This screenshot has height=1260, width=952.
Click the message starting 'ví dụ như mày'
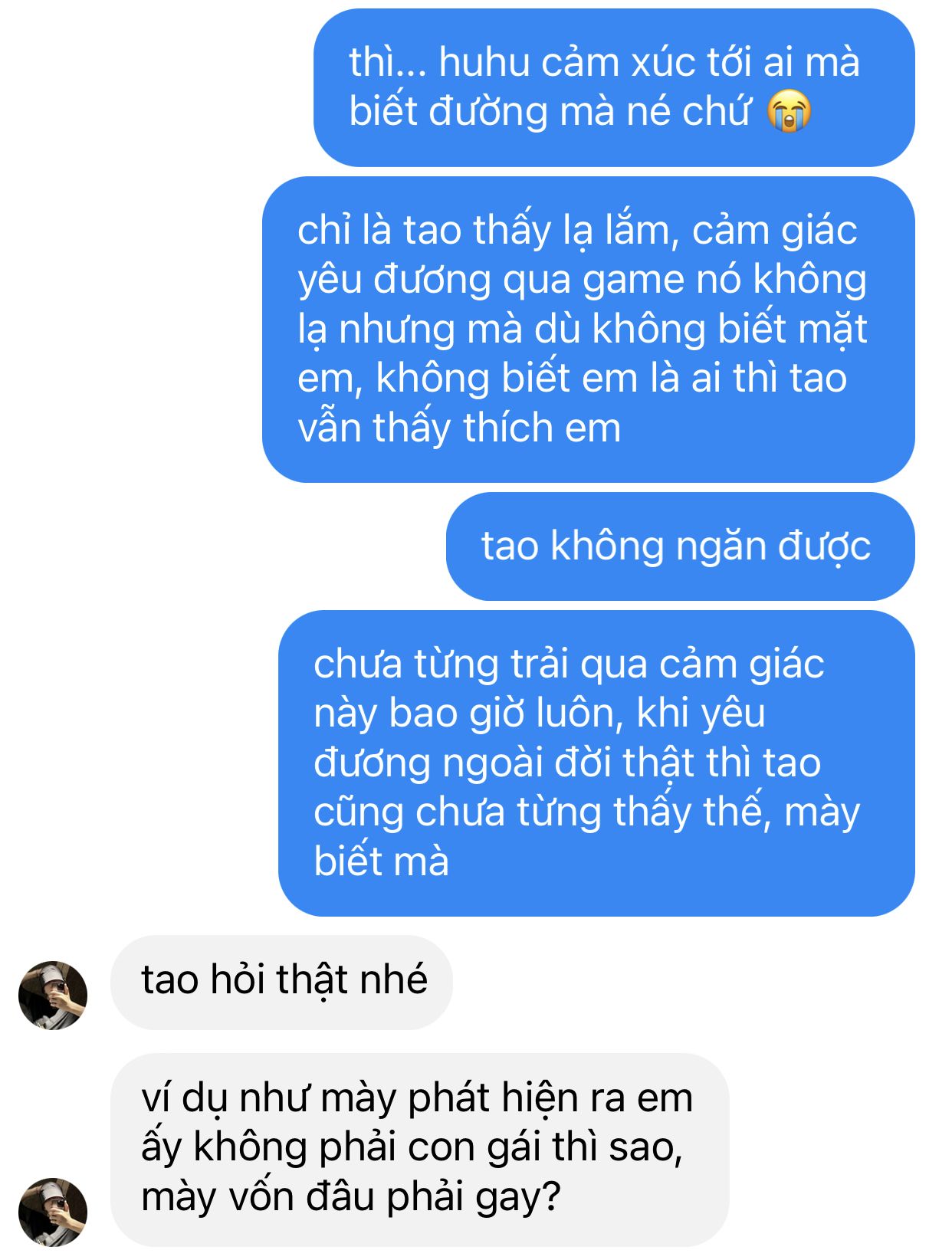coord(420,1150)
